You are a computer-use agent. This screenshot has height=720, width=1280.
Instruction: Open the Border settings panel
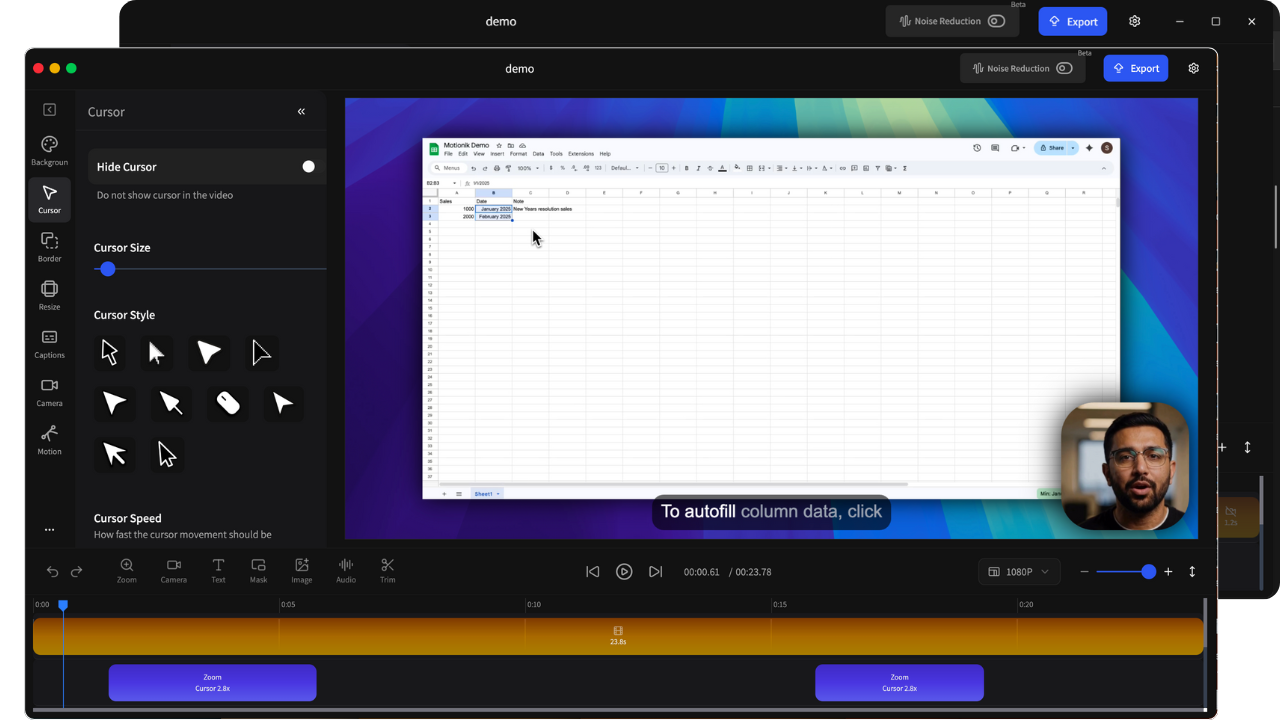(x=49, y=246)
